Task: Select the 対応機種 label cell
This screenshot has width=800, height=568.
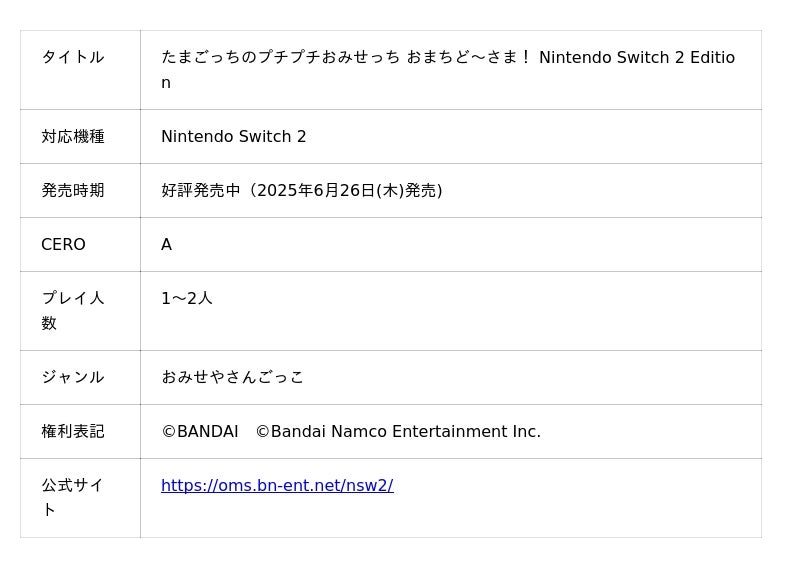Action: click(73, 137)
